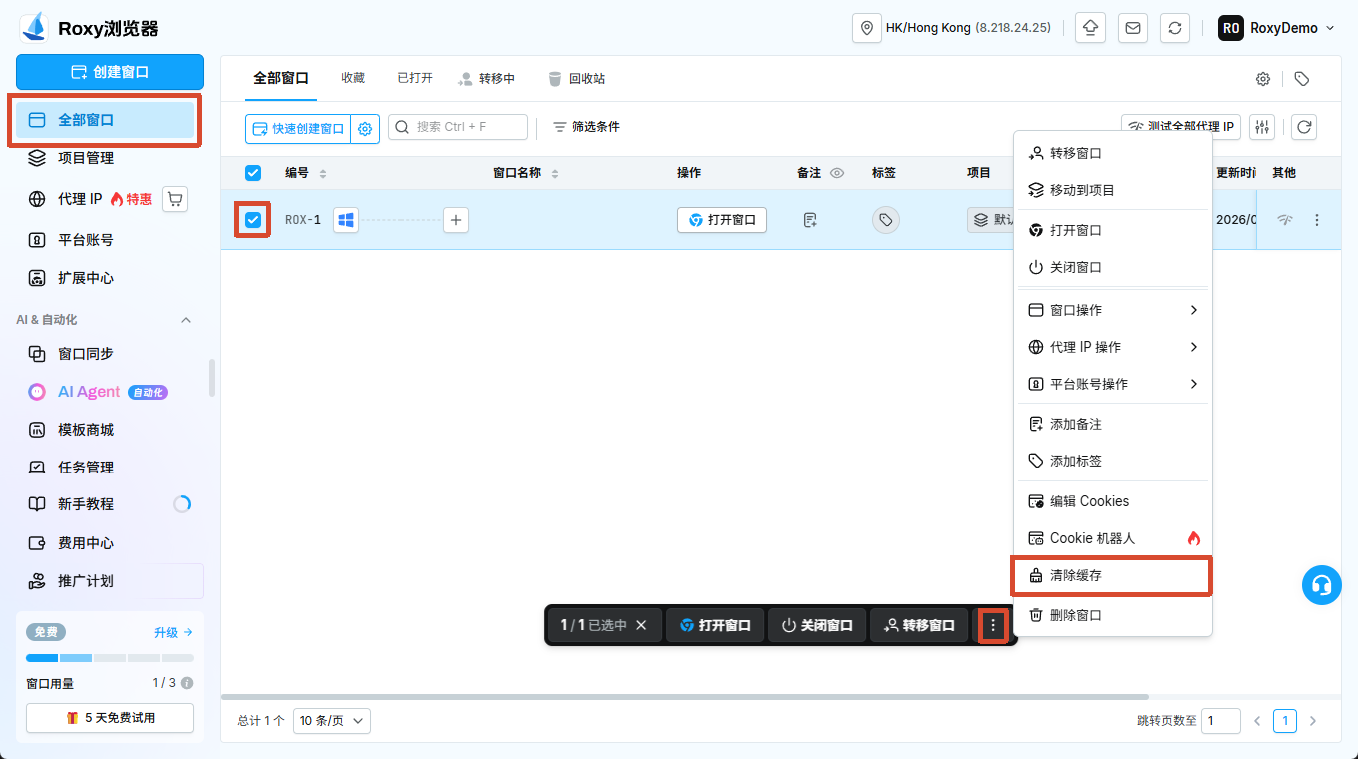Choose Cookie 机器人 from the context menu
The image size is (1358, 759).
[x=1112, y=538]
